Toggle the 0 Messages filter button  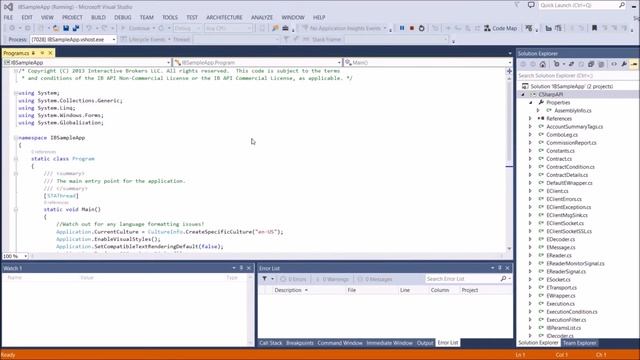375,279
